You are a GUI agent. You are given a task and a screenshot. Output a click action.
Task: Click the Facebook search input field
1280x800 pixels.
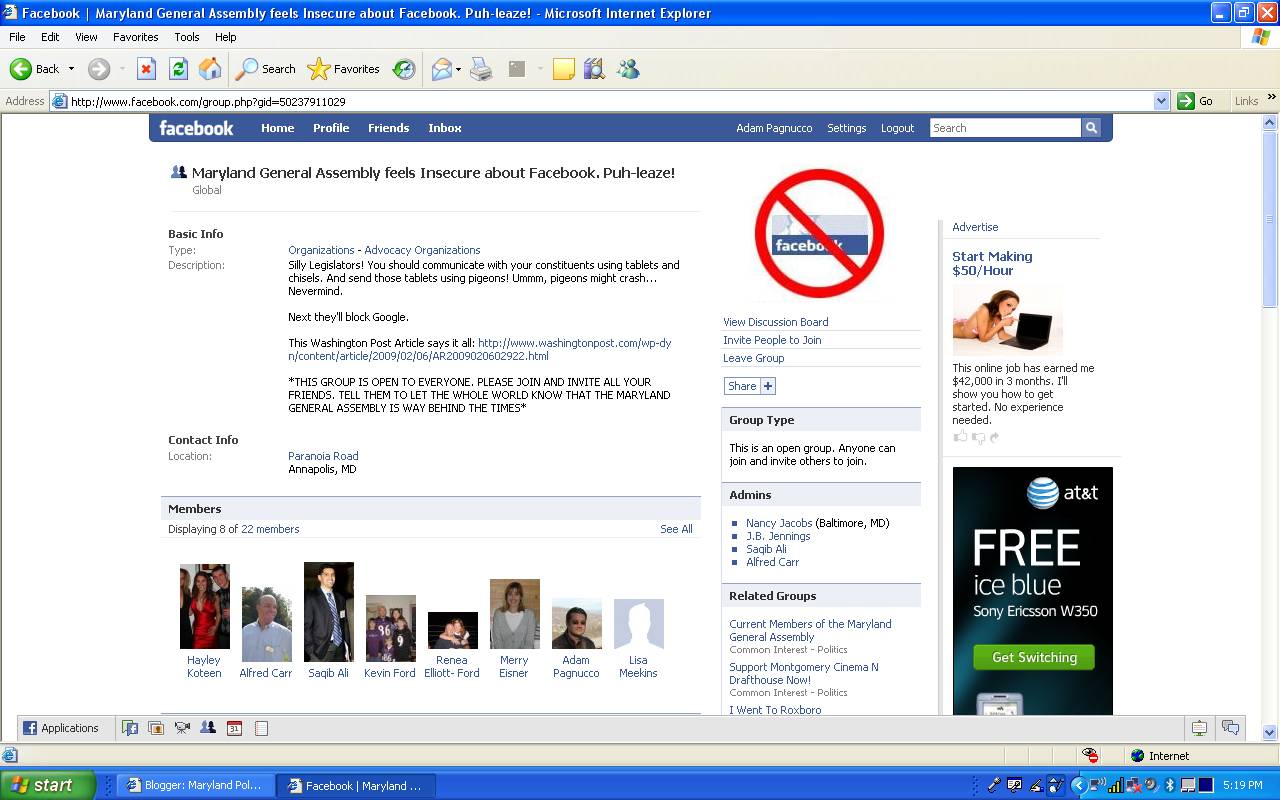point(1005,128)
